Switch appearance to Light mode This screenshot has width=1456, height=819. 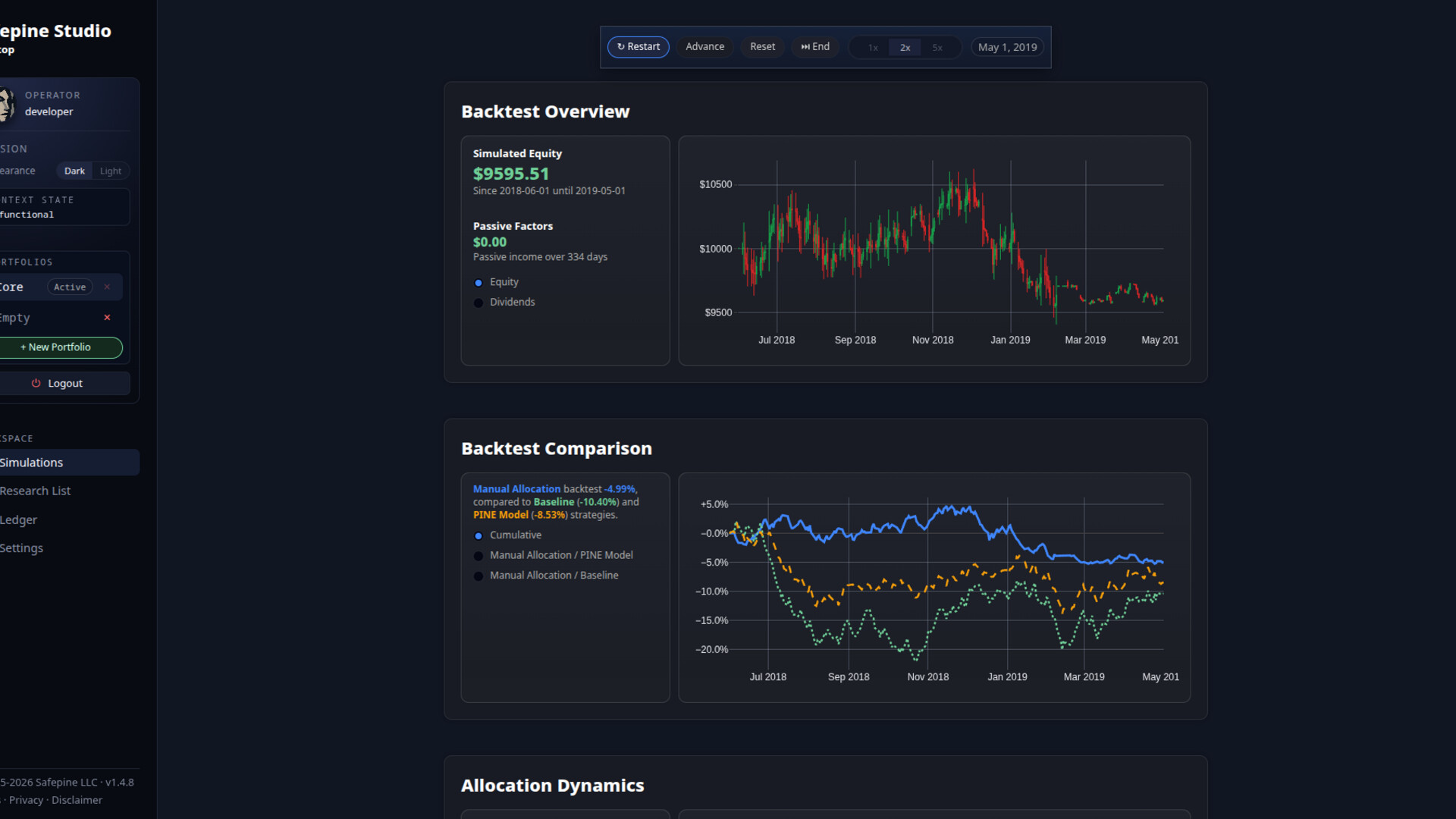[111, 171]
